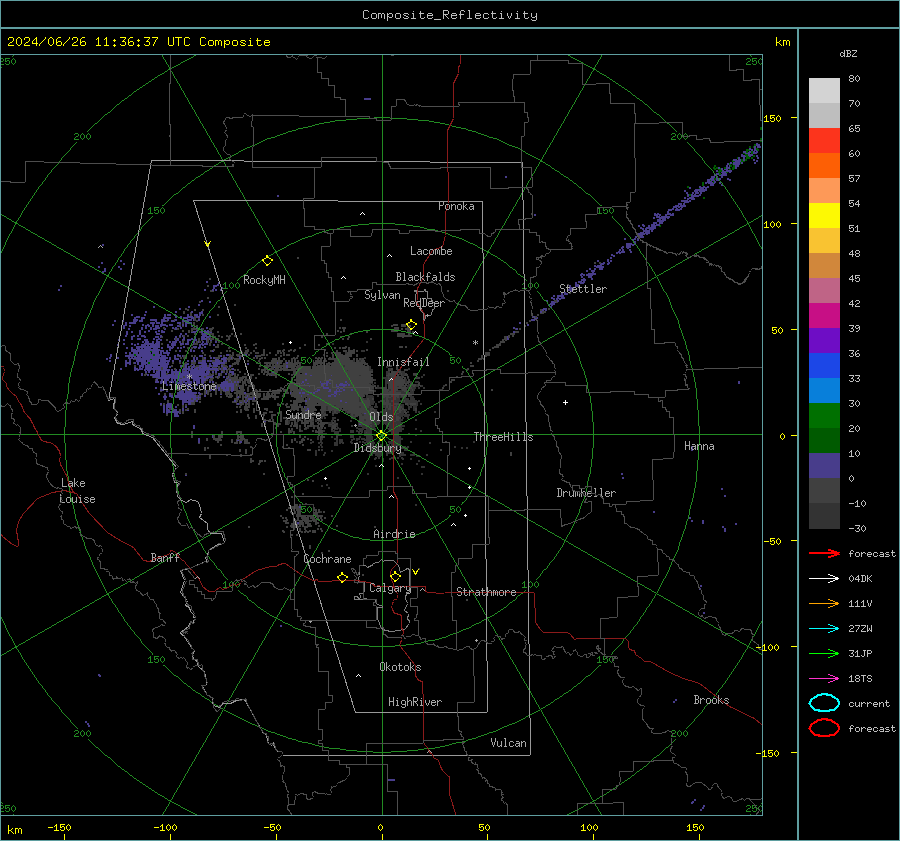Click the yellow diamond marker above Calgary
Viewport: 900px width, 841px height.
(x=395, y=576)
